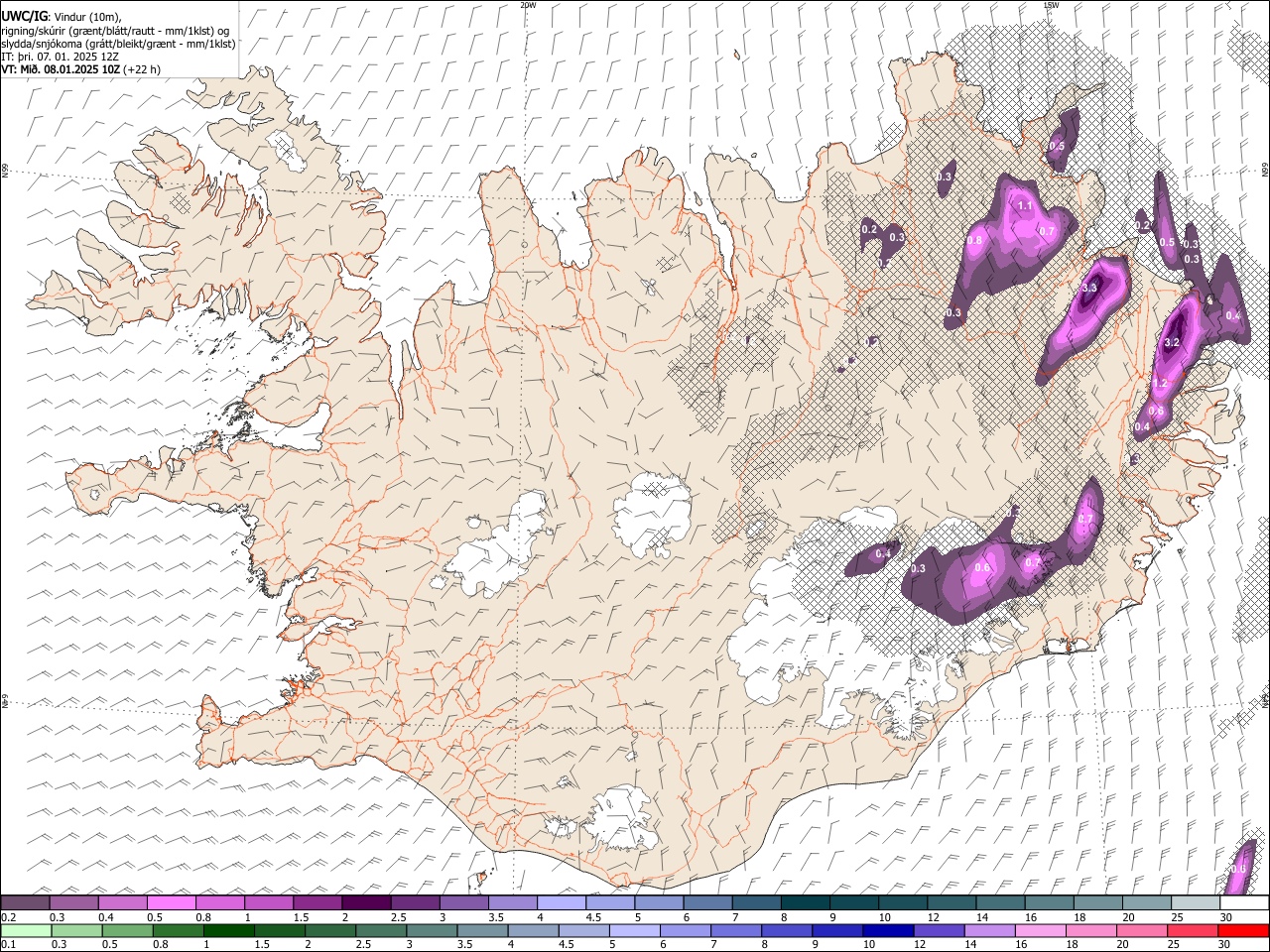Screen dimensions: 1270x952
Task: Select the light green 0.3 rain legend swatch
Action: [x=76, y=930]
